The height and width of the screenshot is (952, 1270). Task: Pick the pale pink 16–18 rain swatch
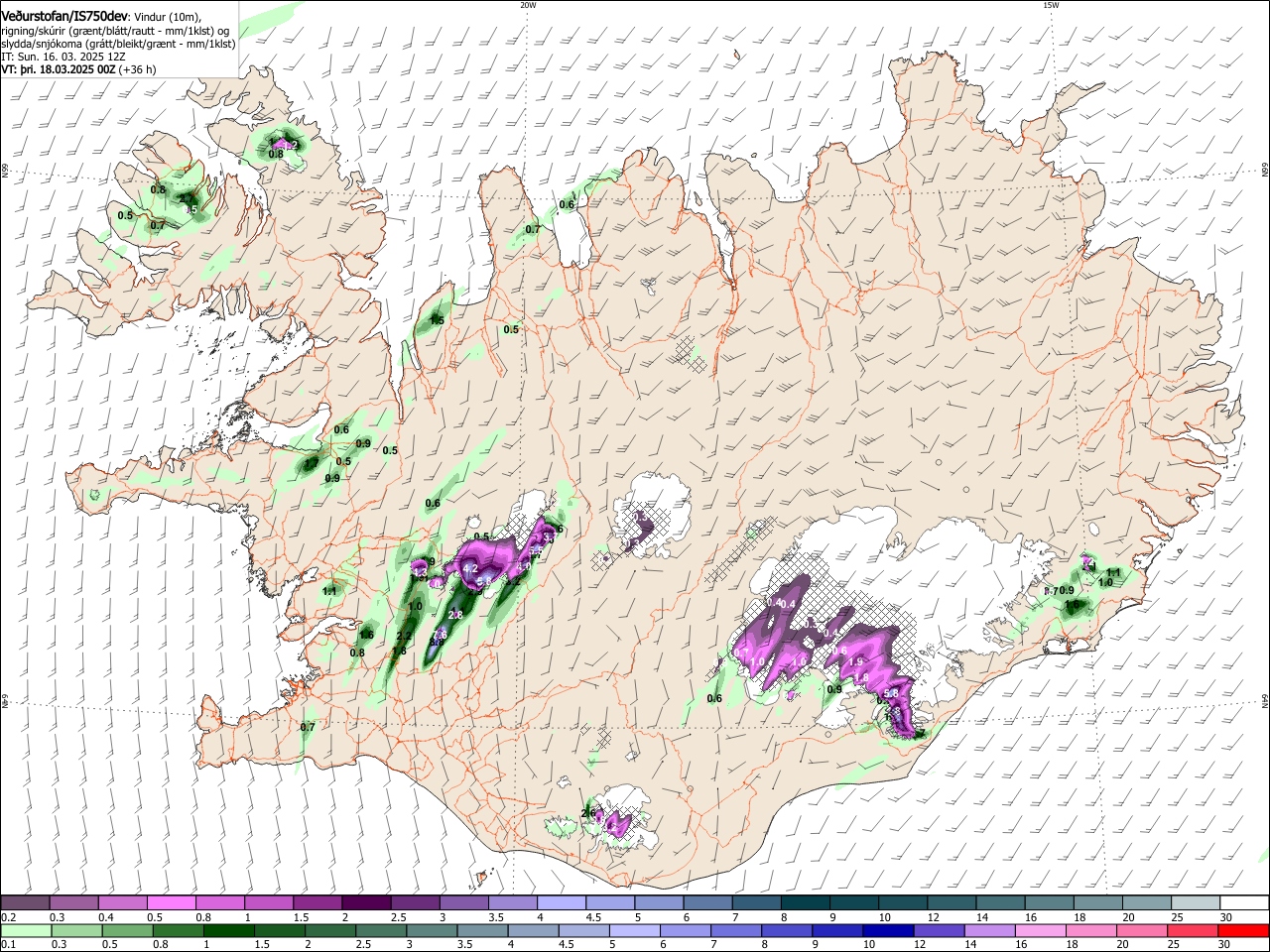(1040, 931)
